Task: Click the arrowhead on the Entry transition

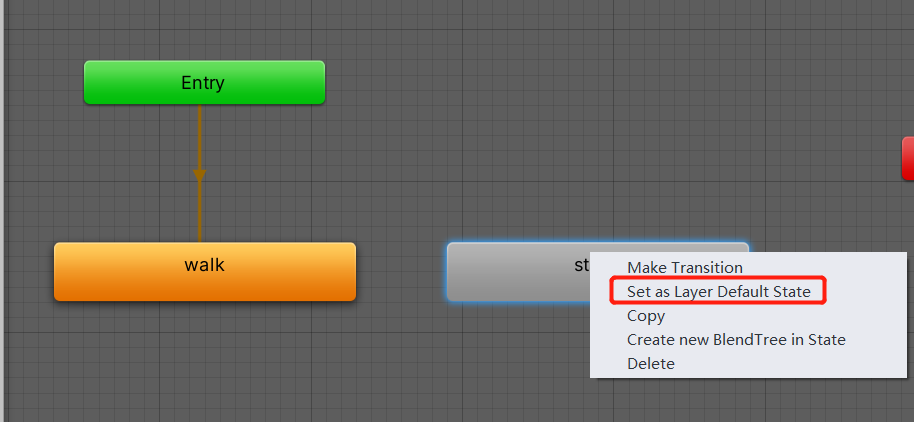Action: (199, 175)
